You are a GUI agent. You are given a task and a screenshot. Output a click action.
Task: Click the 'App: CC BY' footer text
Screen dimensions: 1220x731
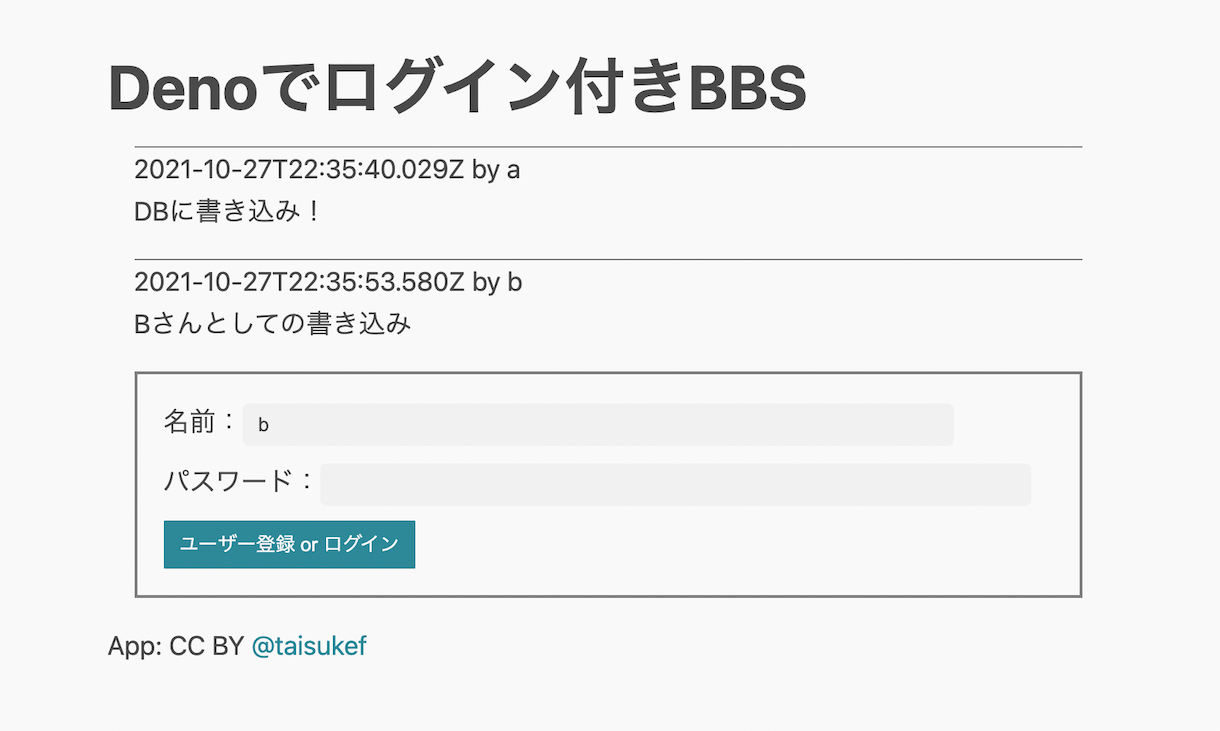pos(175,646)
